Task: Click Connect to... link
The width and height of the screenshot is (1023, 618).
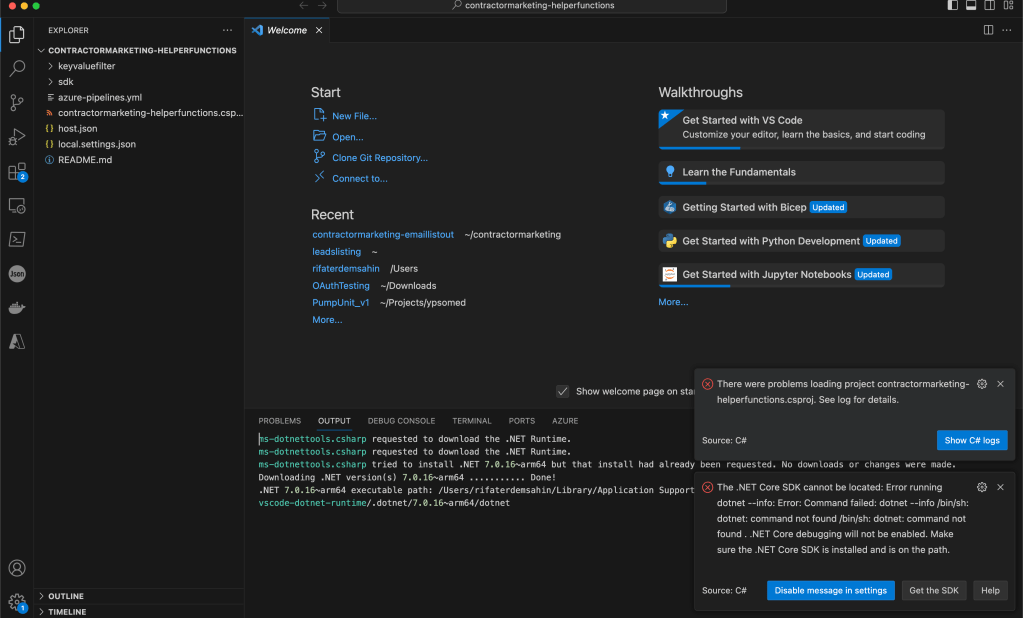Action: click(x=359, y=179)
